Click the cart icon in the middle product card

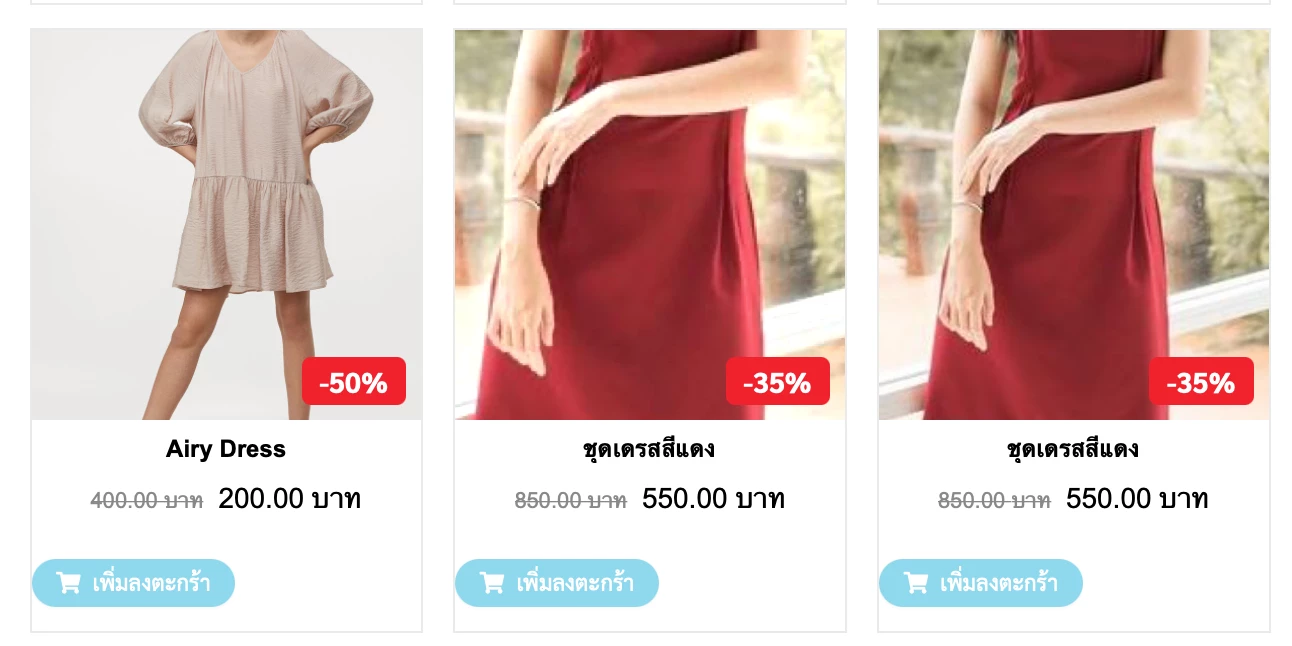point(492,583)
